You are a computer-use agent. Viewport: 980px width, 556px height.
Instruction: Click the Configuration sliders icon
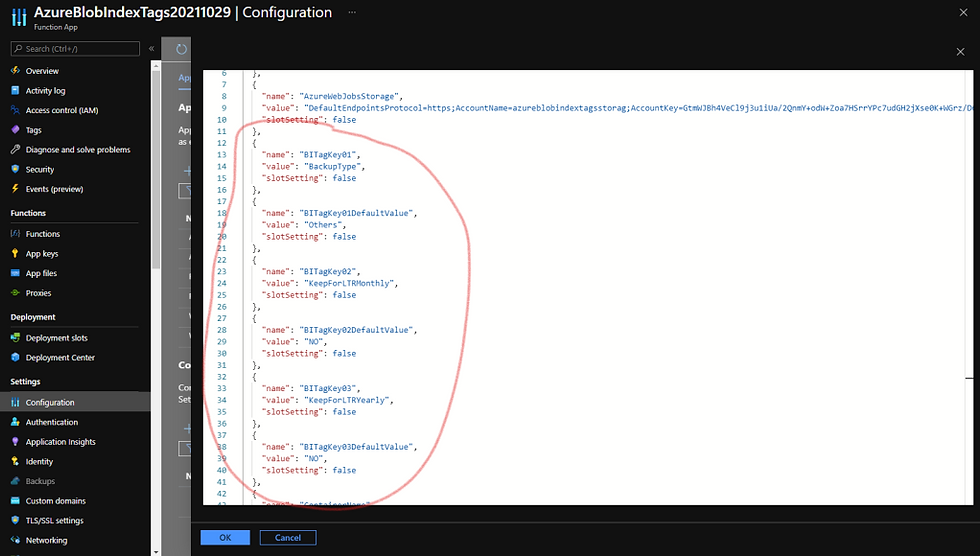(15, 402)
